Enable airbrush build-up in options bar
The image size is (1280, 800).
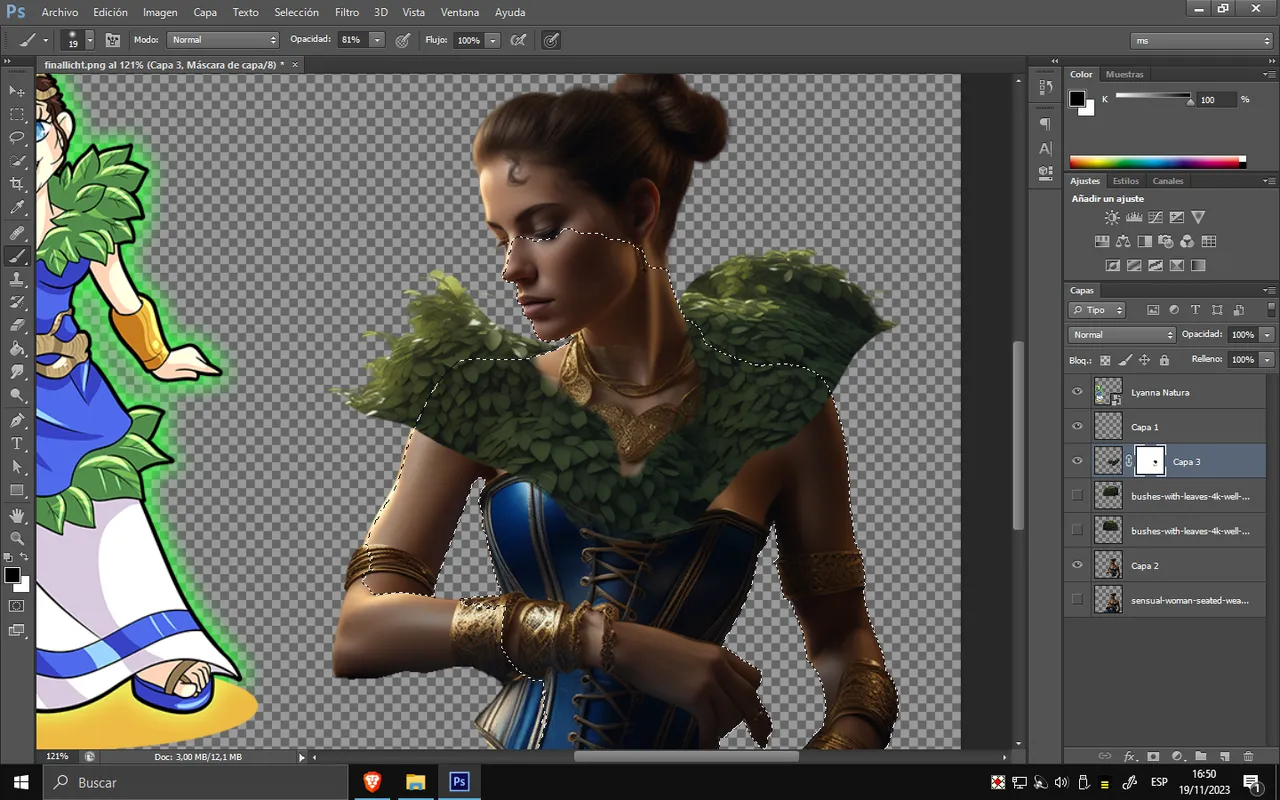pyautogui.click(x=519, y=40)
